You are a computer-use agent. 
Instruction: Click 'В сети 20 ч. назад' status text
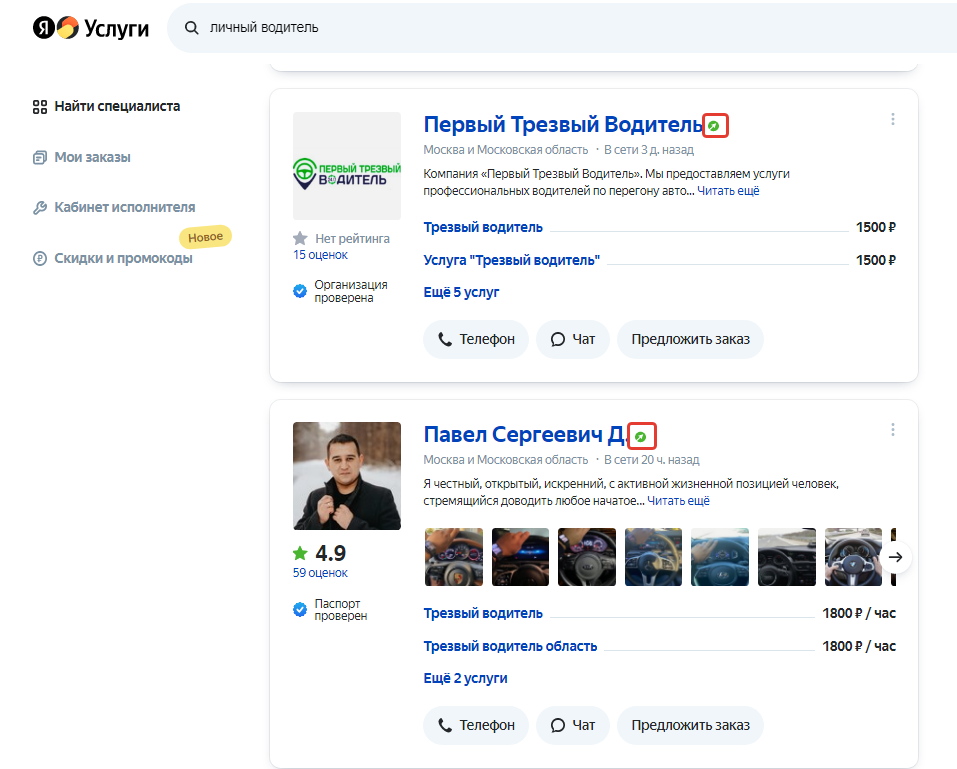651,460
